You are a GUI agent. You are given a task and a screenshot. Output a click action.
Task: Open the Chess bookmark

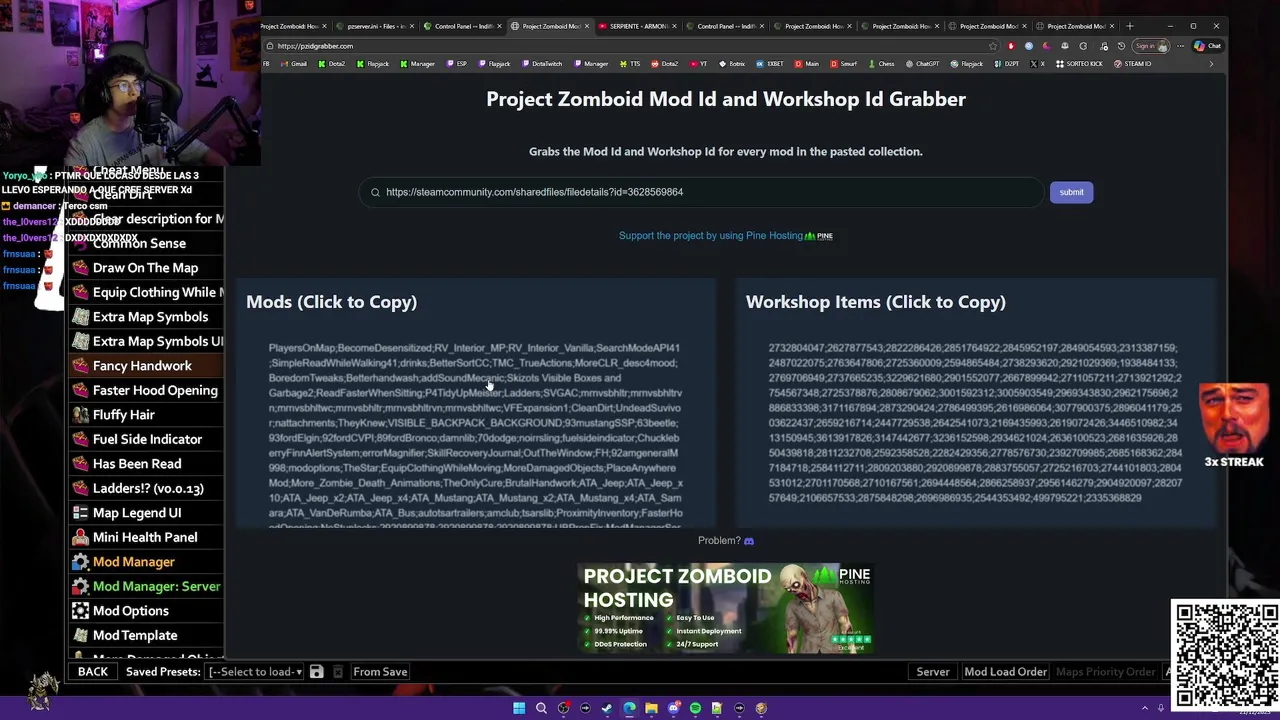881,64
